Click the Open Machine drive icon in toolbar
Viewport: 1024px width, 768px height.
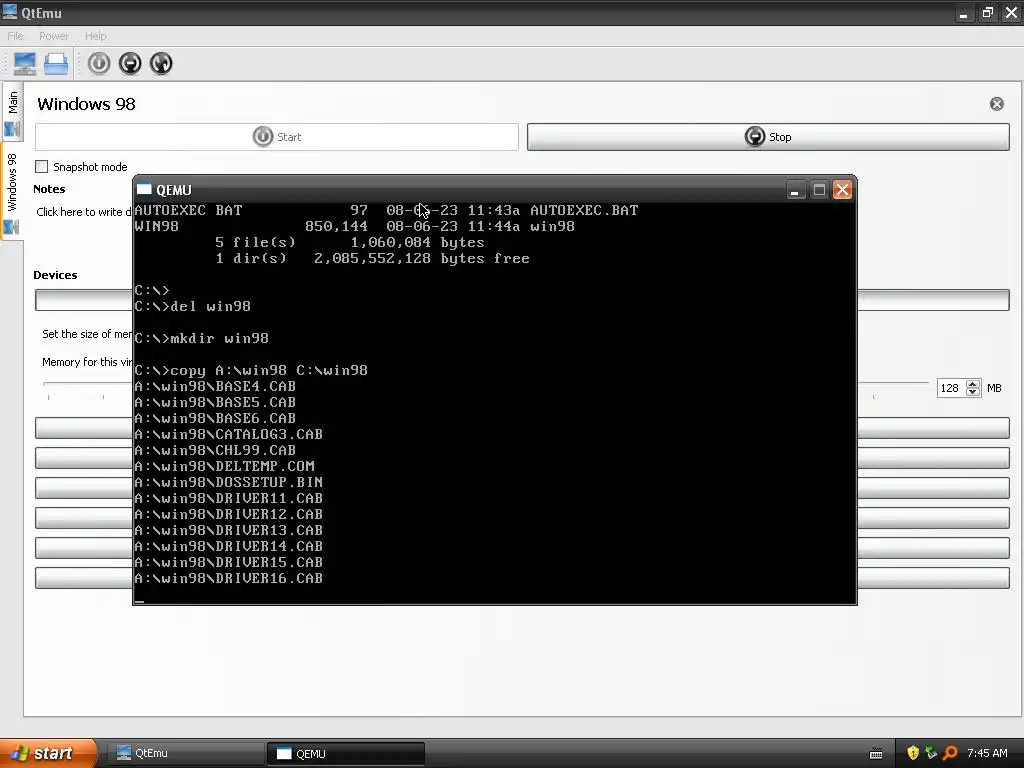[56, 63]
